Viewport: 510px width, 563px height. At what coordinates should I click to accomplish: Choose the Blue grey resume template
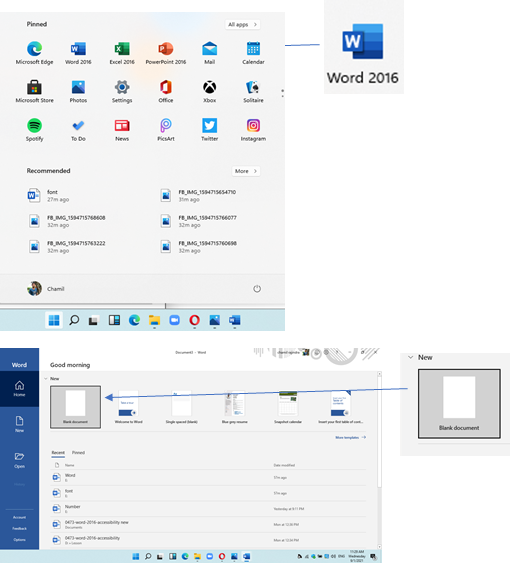click(235, 407)
